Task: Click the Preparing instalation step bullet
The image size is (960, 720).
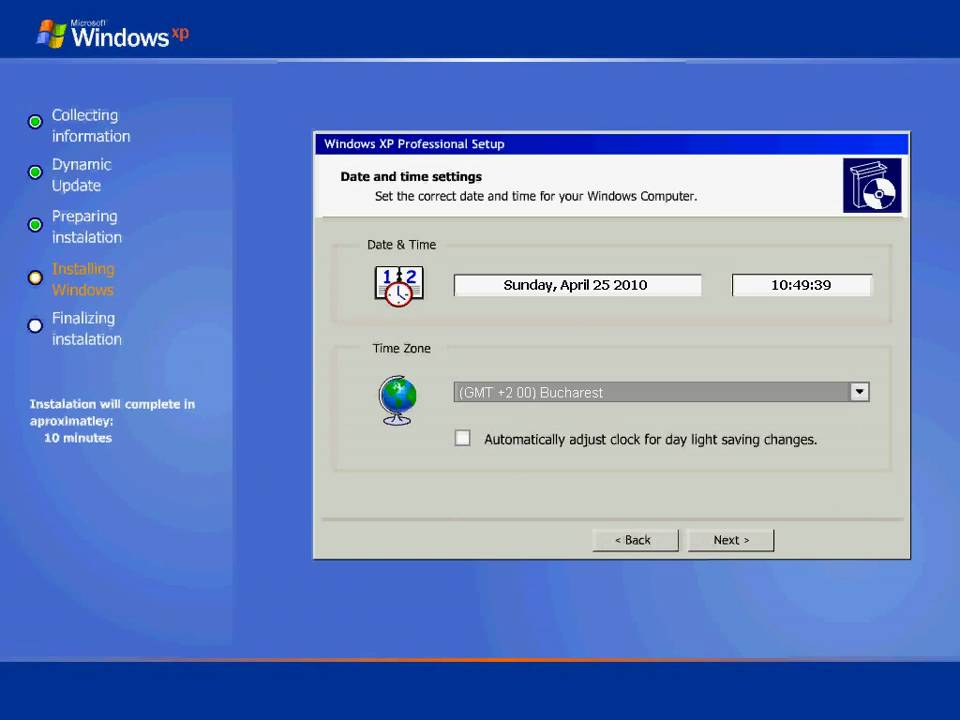Action: tap(36, 225)
